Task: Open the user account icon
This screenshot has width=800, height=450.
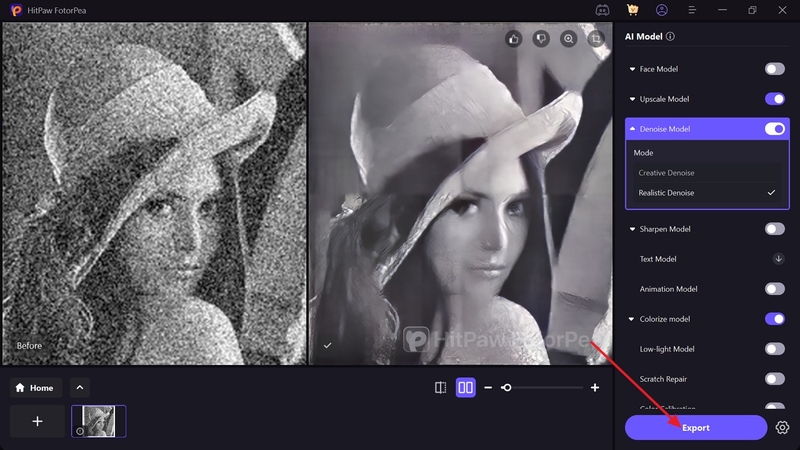Action: click(662, 10)
